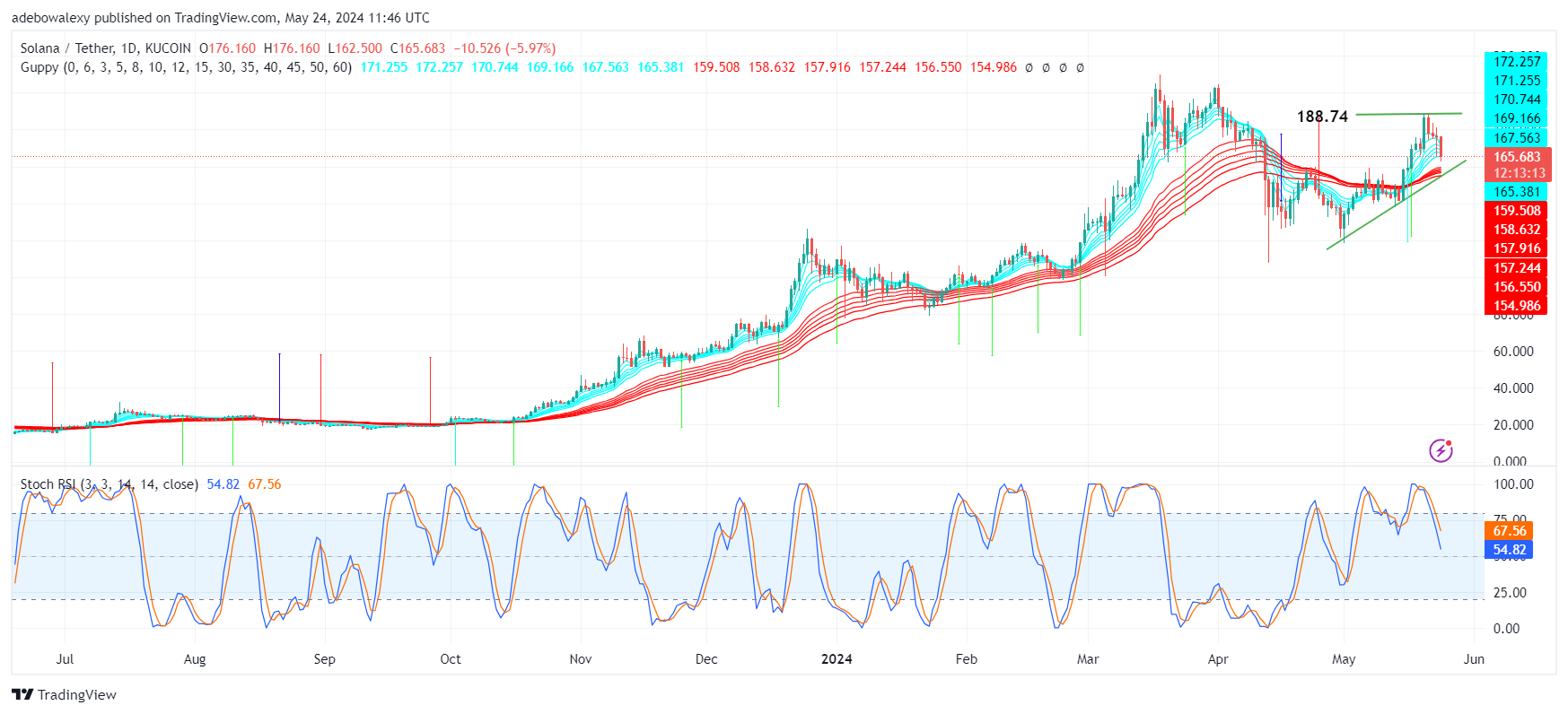Screen dimensions: 1568x714
Task: Click the 100.00 Stoch RSI axis label
Action: pyautogui.click(x=1513, y=484)
